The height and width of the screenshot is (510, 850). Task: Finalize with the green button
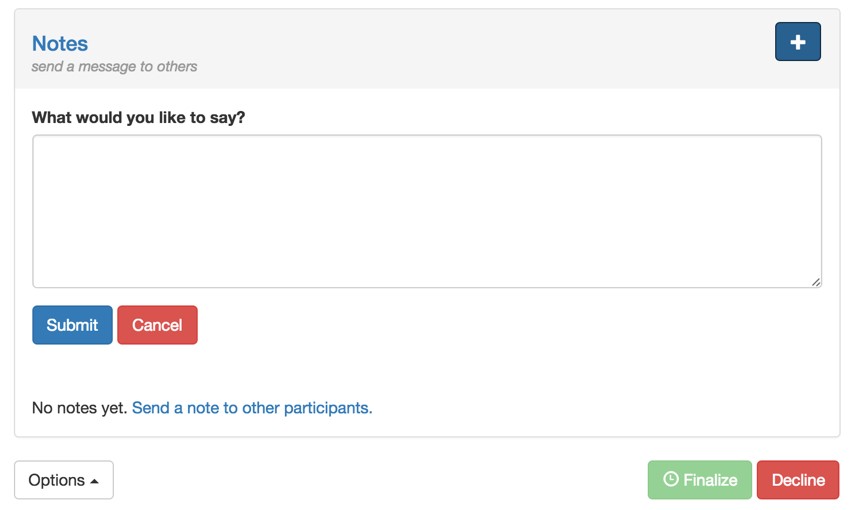pyautogui.click(x=699, y=480)
